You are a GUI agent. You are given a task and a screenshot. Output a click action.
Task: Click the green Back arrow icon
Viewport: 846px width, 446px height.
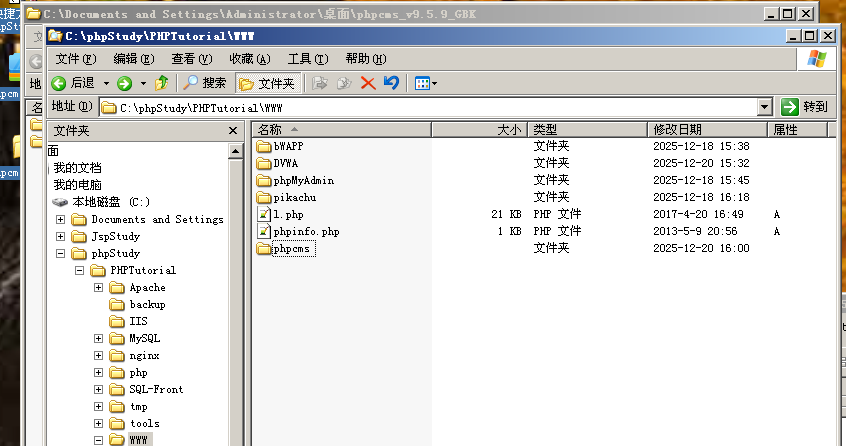58,83
